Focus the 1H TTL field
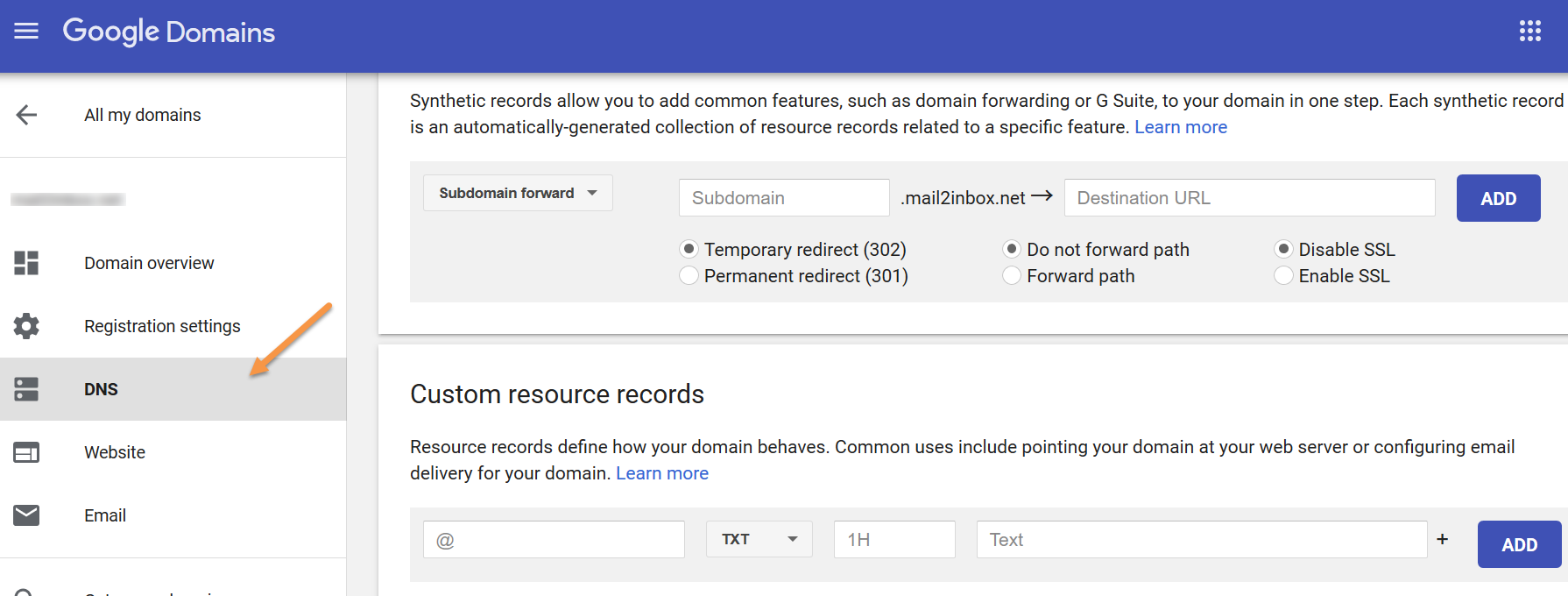The image size is (1568, 596). click(894, 539)
